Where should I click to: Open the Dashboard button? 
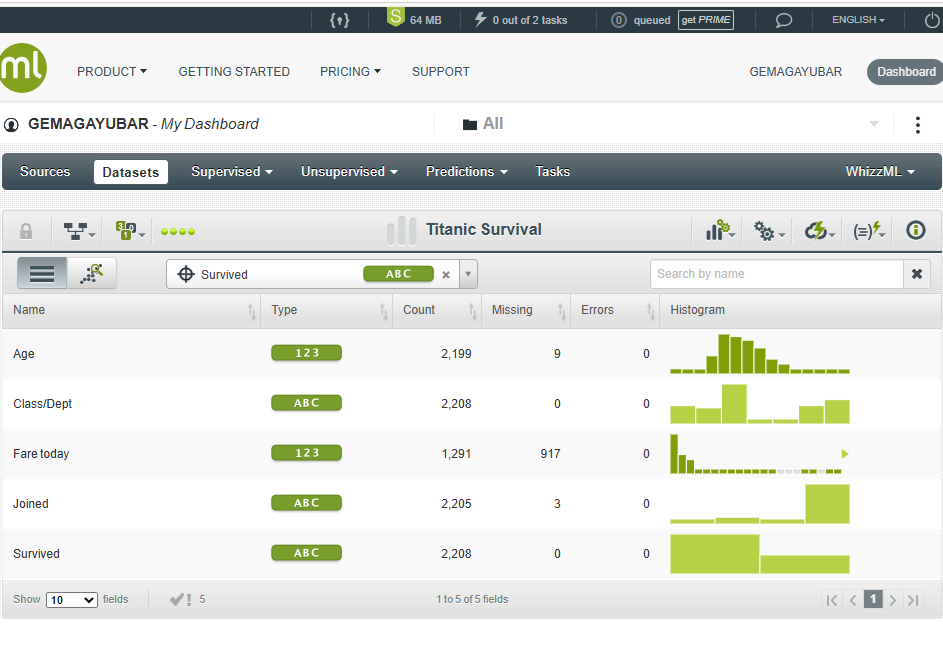click(905, 72)
